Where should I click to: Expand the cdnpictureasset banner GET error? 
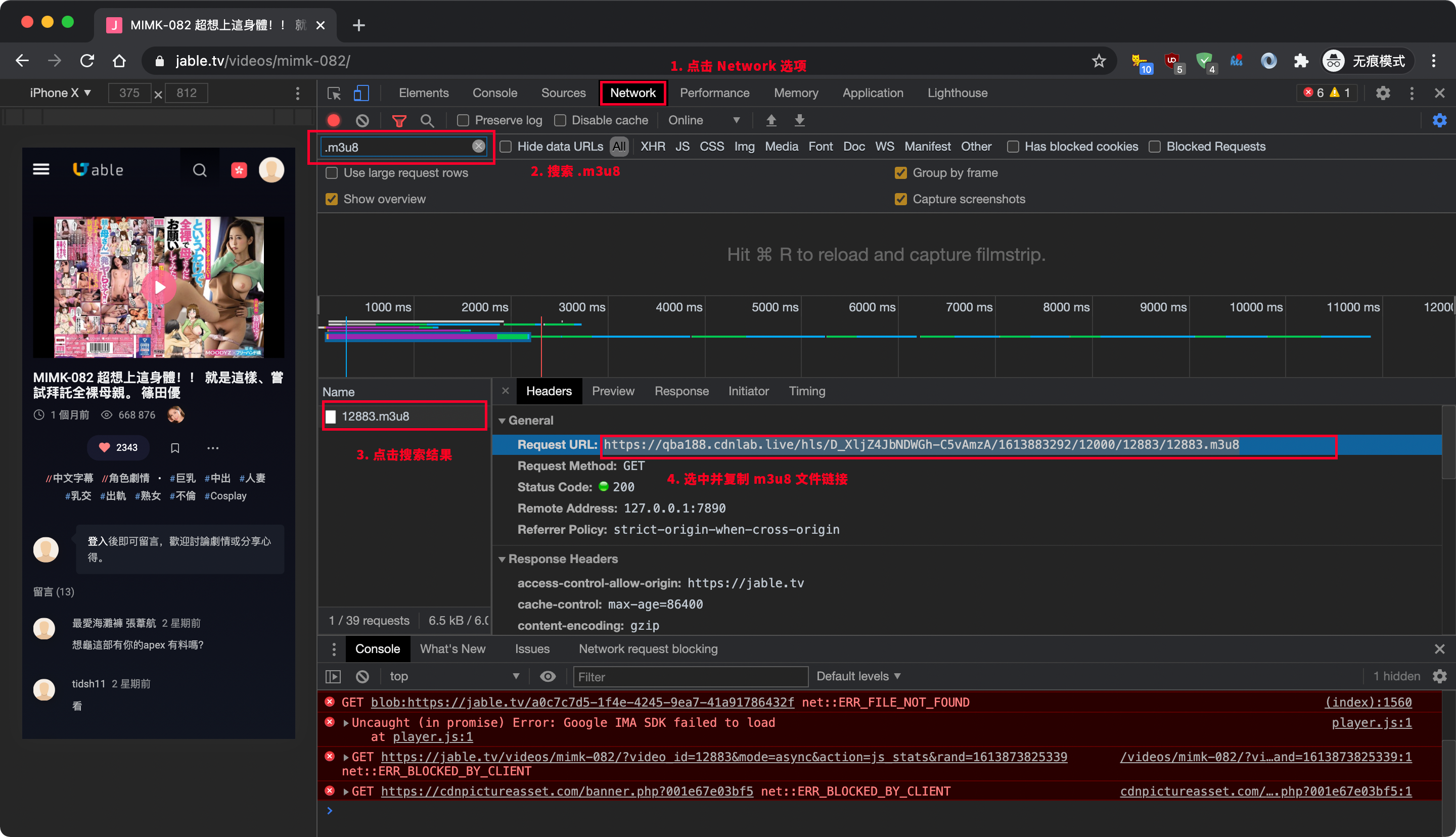[x=345, y=792]
